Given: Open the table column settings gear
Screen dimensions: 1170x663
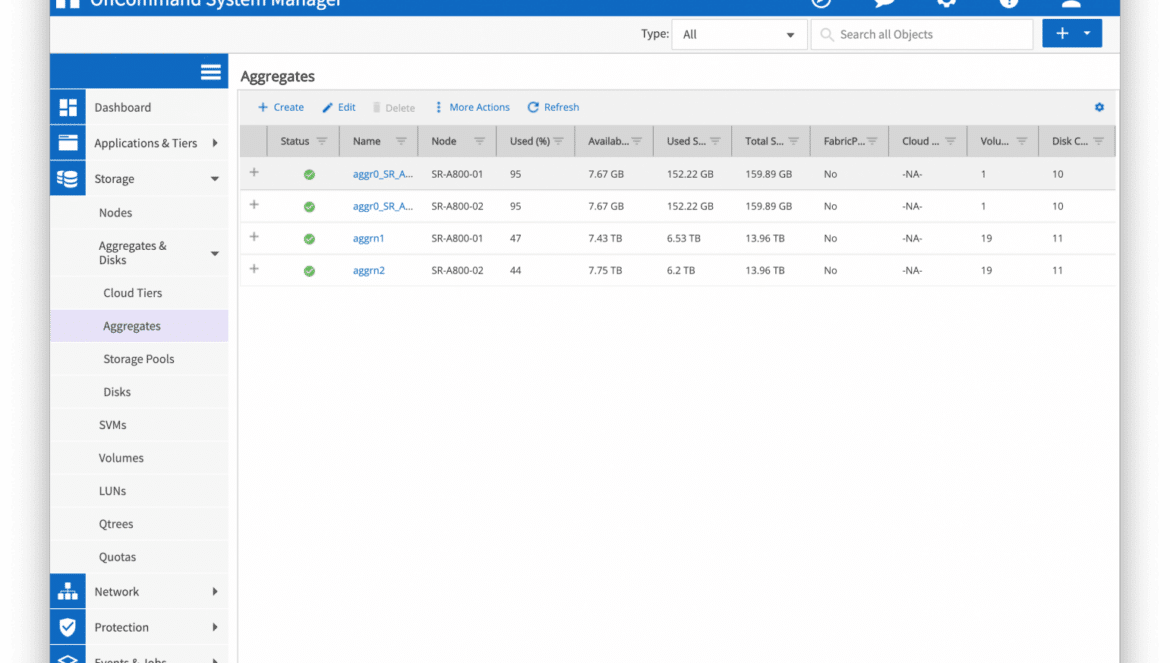Looking at the screenshot, I should 1099,107.
